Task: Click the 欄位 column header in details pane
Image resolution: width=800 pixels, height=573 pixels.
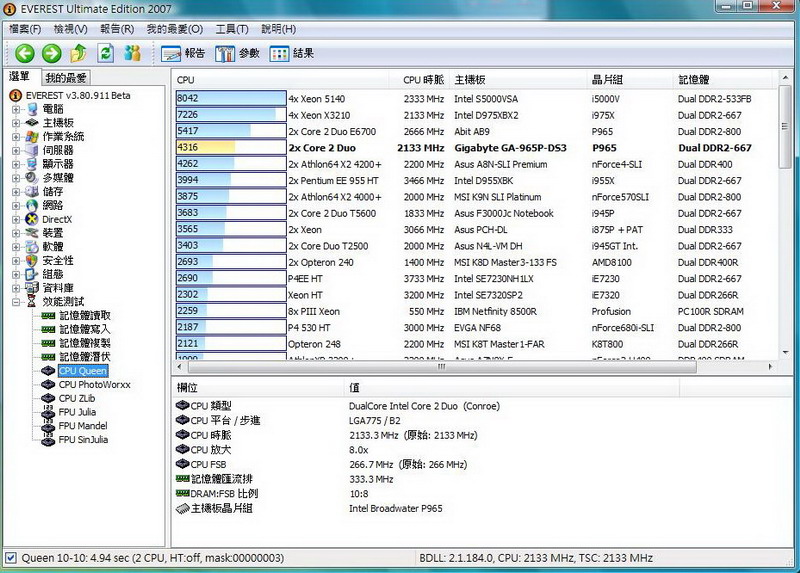Action: coord(258,388)
